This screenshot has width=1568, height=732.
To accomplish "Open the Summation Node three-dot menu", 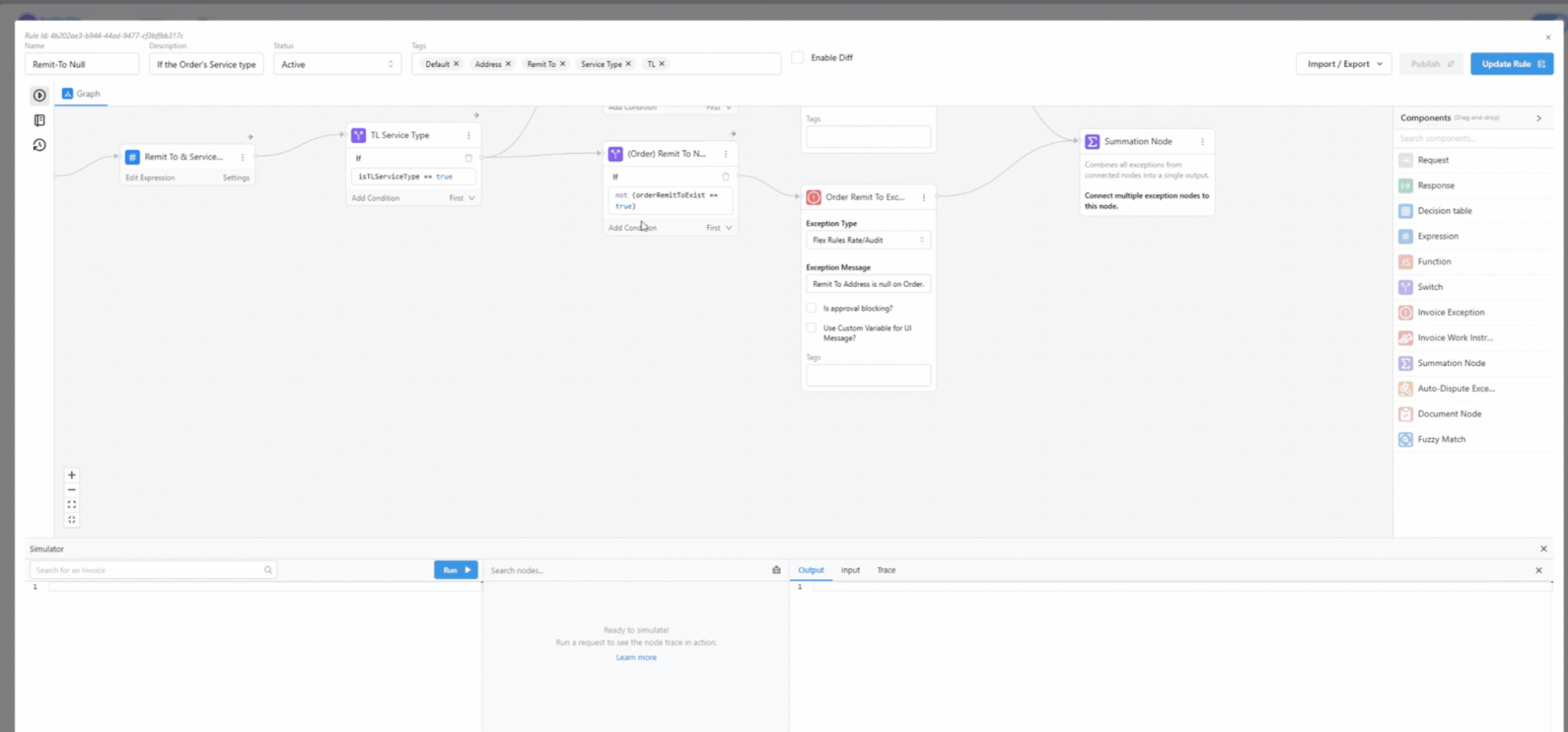I will click(x=1202, y=142).
